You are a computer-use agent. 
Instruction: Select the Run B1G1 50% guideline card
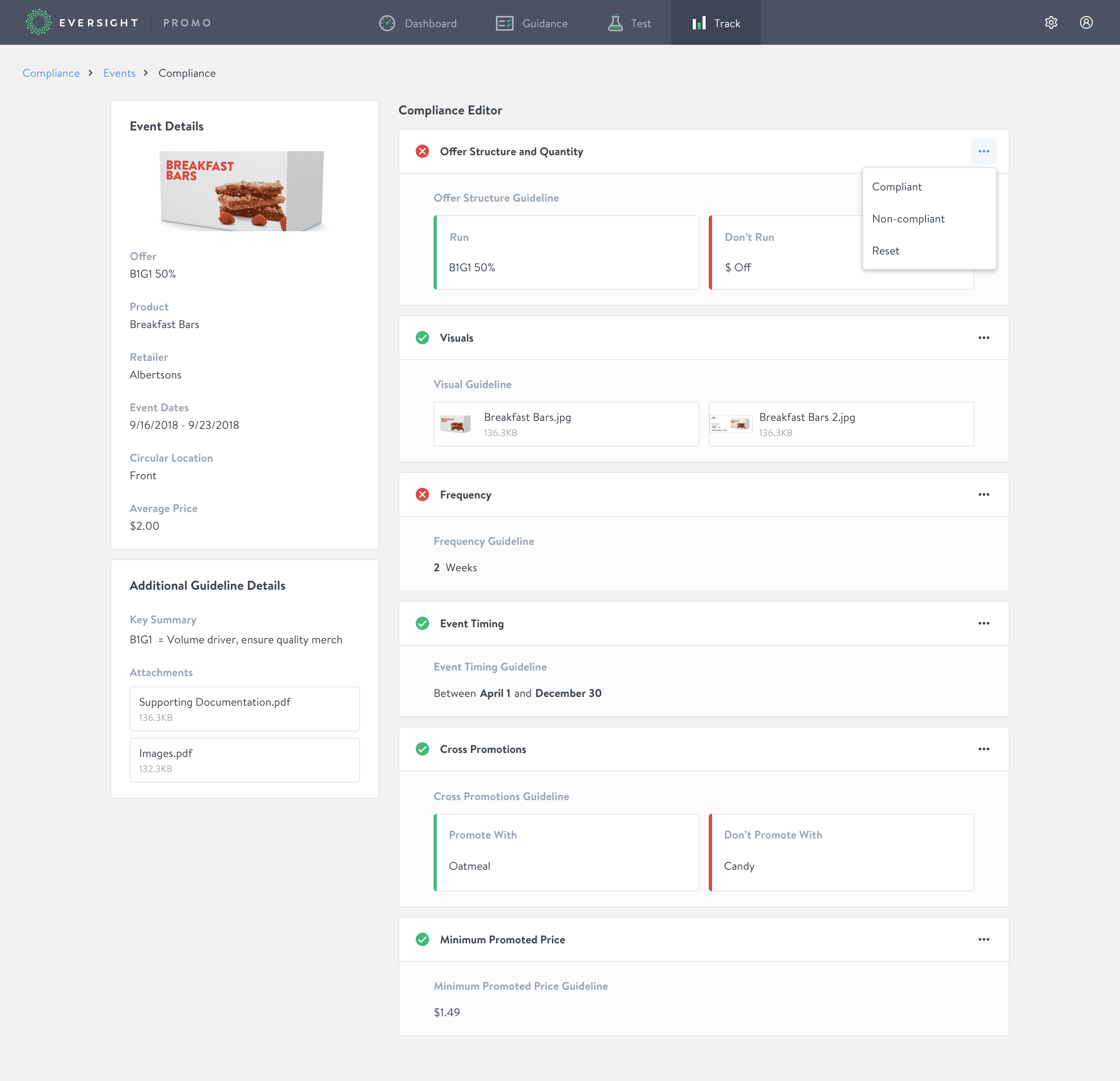click(566, 252)
